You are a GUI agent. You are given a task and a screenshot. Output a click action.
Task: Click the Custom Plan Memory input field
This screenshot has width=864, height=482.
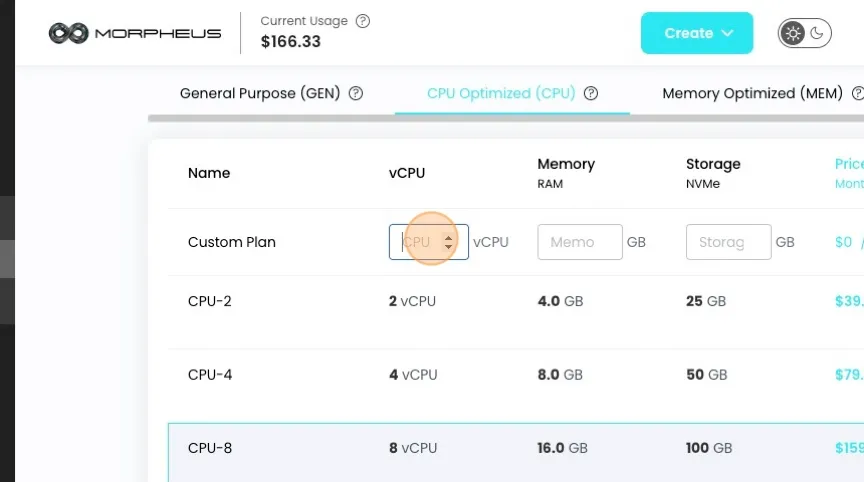(x=580, y=242)
